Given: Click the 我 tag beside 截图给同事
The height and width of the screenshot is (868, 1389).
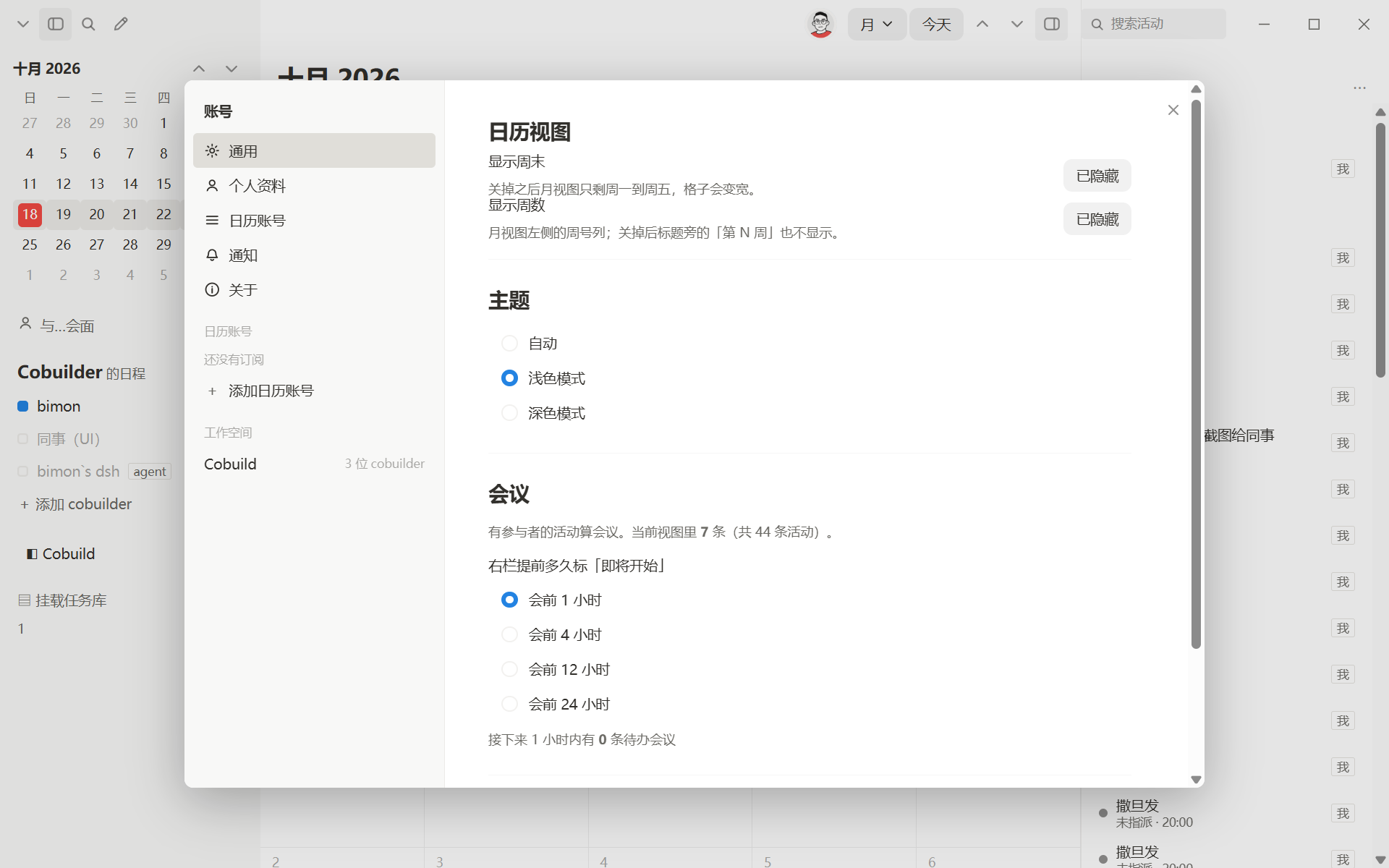Looking at the screenshot, I should pos(1343,443).
